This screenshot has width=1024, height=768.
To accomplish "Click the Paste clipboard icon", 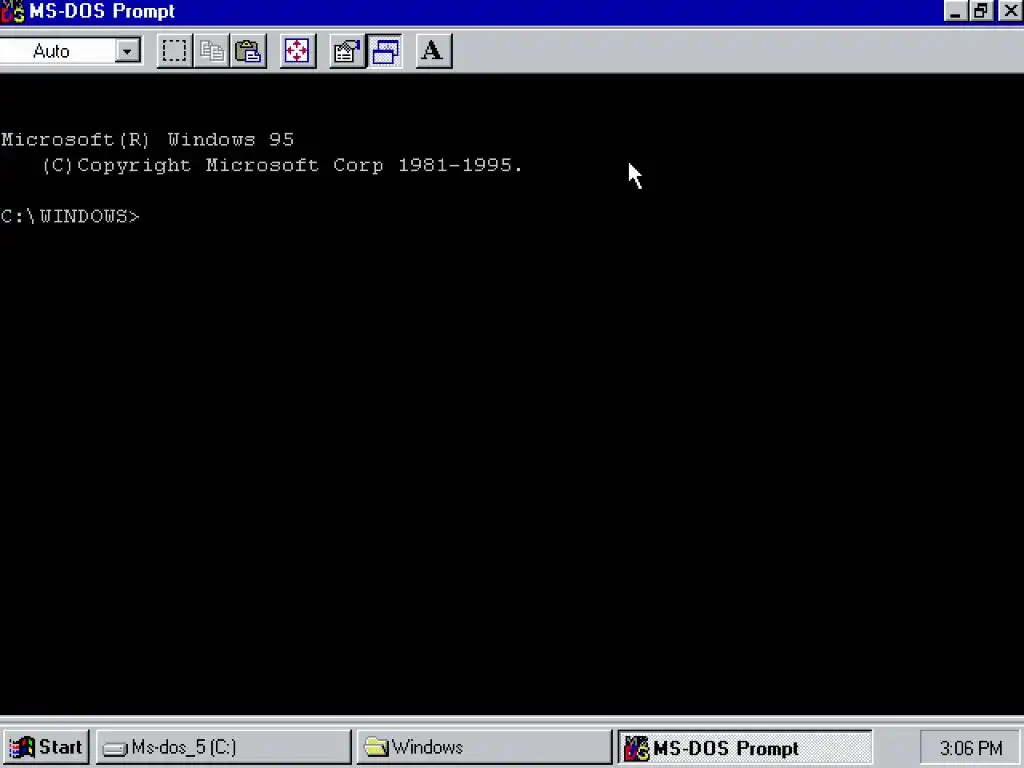I will [249, 51].
